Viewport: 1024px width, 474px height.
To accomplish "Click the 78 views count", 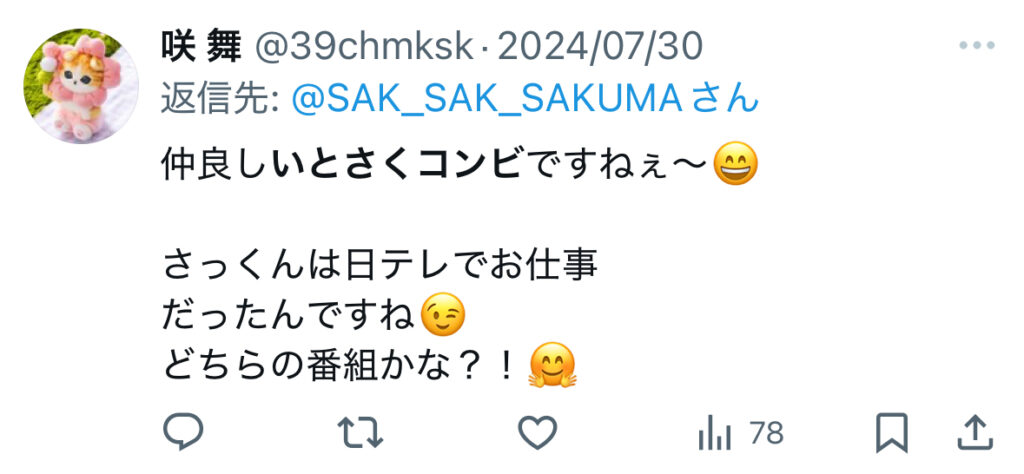I will pos(766,434).
